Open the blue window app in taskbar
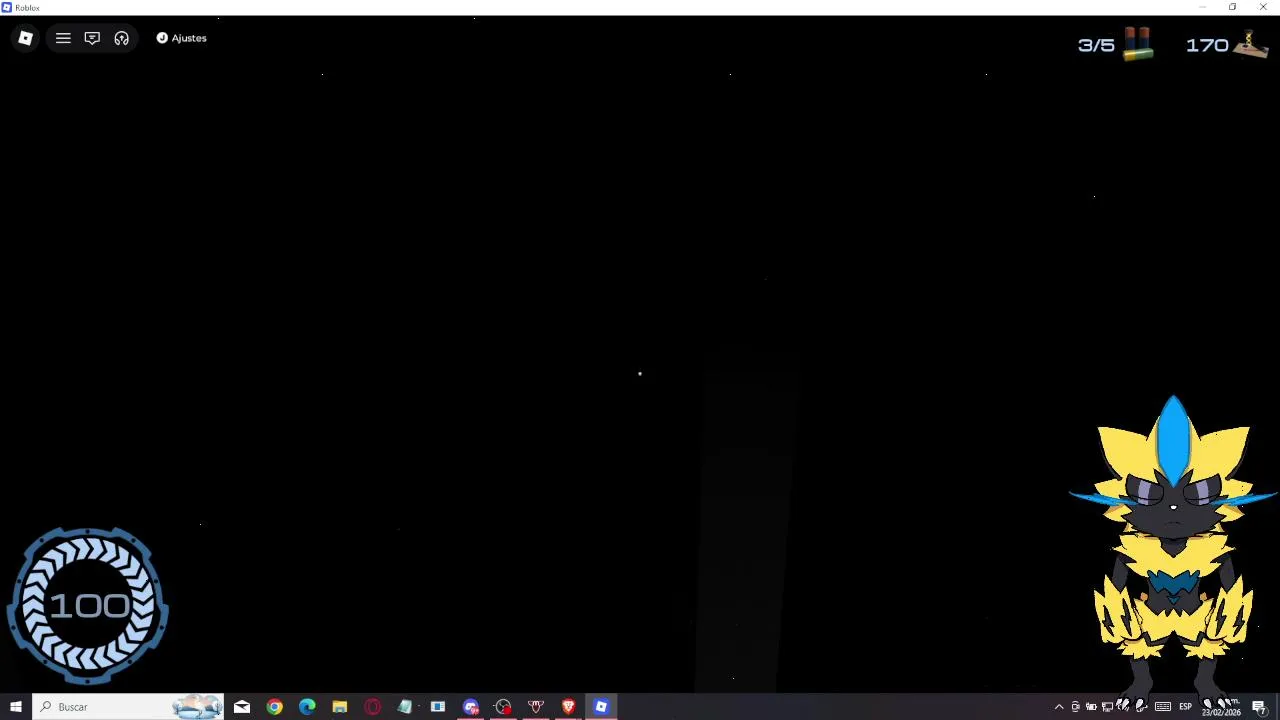 coord(438,707)
